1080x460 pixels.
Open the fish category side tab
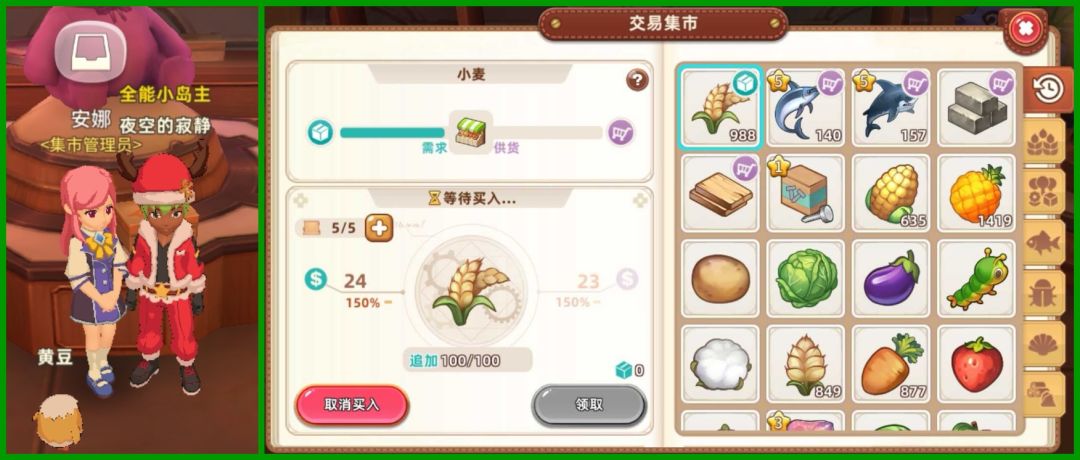[1043, 241]
